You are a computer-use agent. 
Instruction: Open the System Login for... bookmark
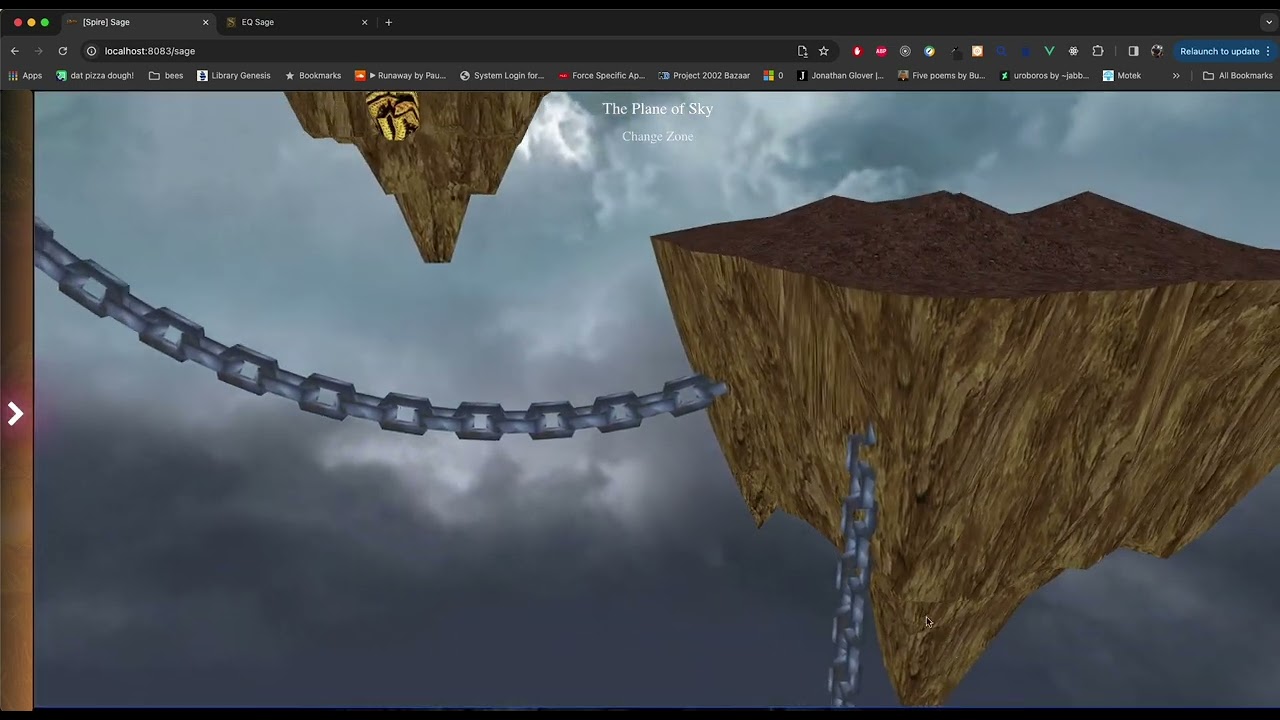pos(502,75)
